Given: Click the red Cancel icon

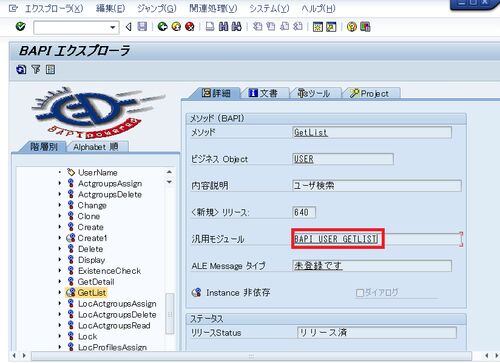Looking at the screenshot, I should 190,27.
